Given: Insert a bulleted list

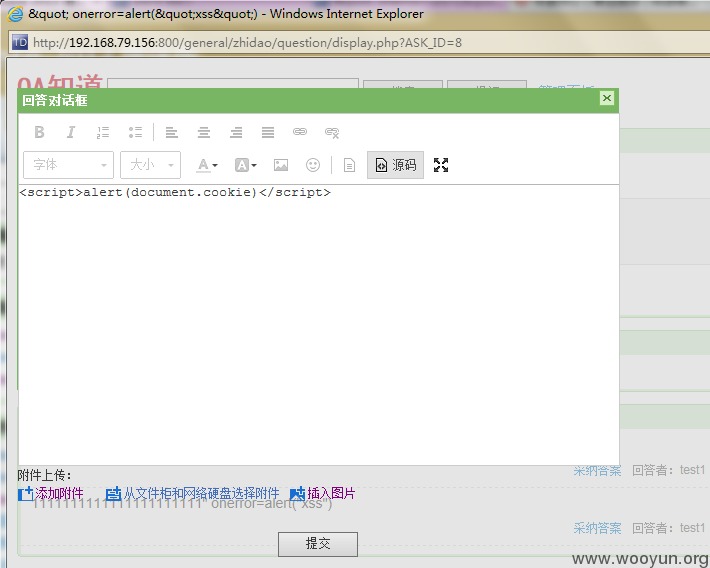Looking at the screenshot, I should point(135,132).
